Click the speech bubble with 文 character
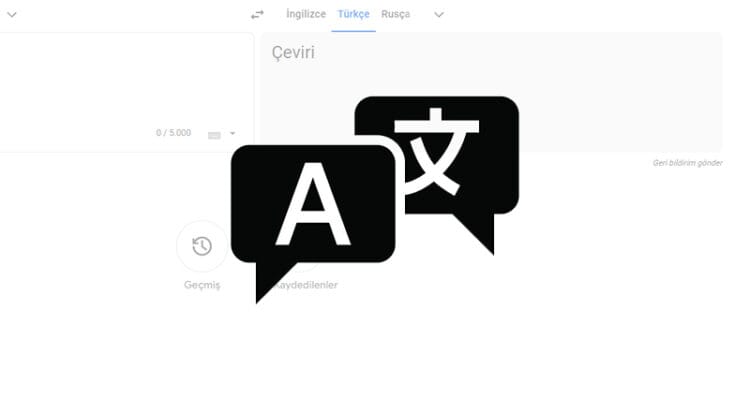This screenshot has height=400, width=750. (x=437, y=150)
